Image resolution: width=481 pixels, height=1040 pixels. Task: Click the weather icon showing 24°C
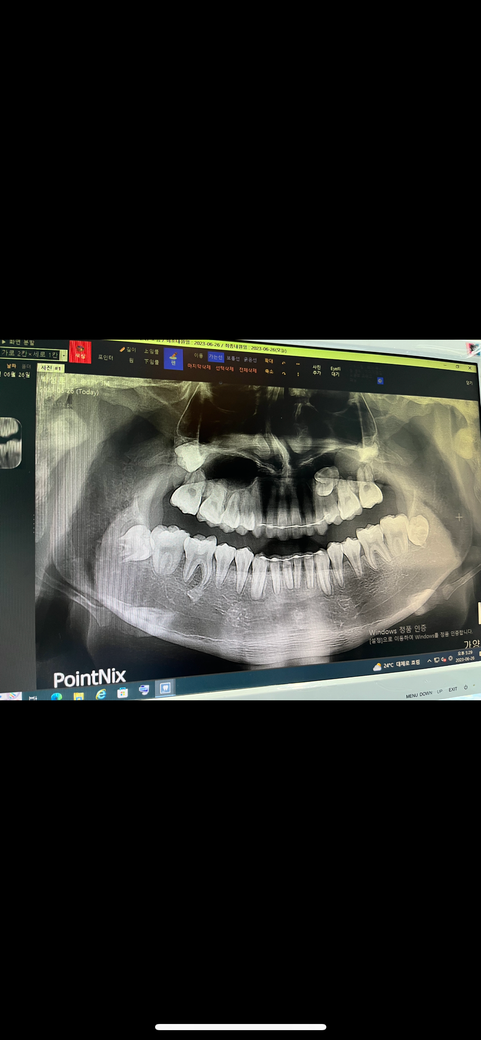[377, 667]
